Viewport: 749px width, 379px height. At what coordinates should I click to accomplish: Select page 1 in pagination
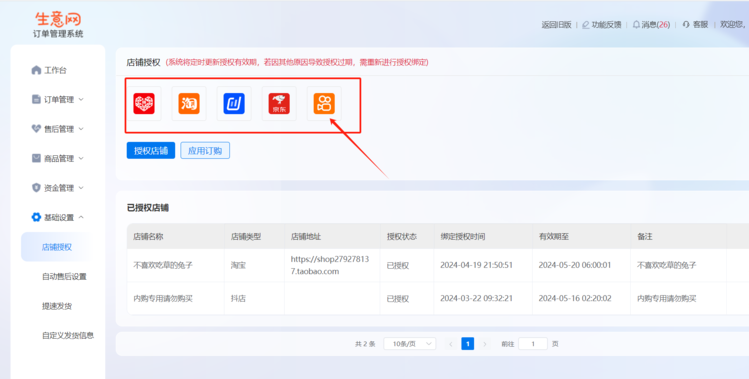point(468,344)
